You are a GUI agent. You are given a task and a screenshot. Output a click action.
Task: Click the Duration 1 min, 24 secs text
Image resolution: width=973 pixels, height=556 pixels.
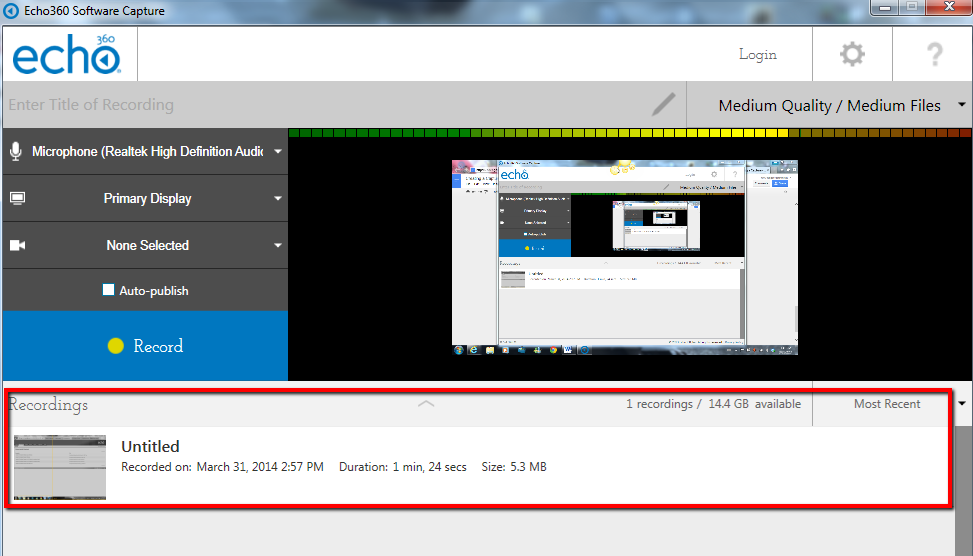(x=403, y=467)
